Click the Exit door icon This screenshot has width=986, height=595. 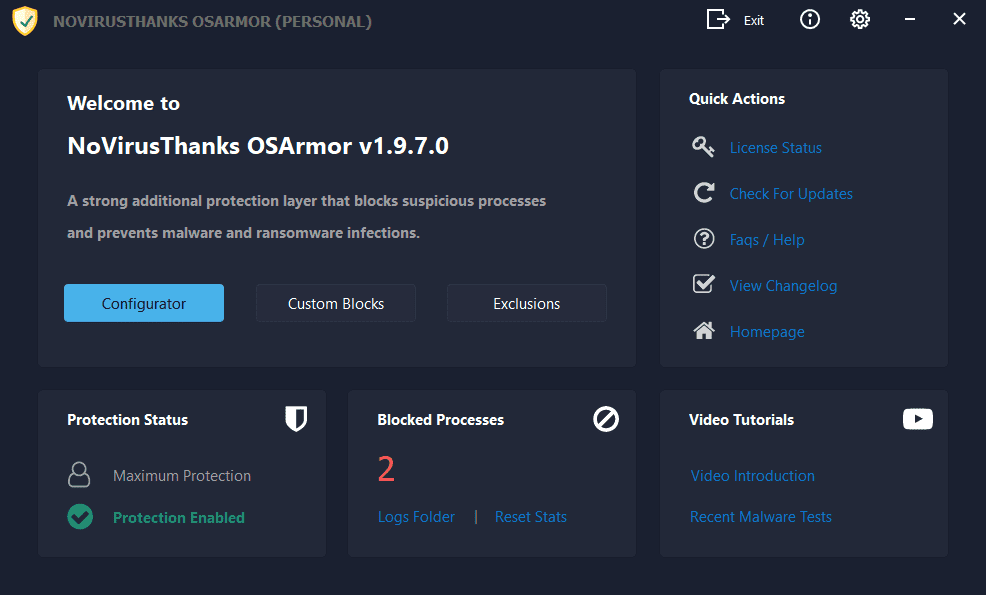(x=718, y=19)
